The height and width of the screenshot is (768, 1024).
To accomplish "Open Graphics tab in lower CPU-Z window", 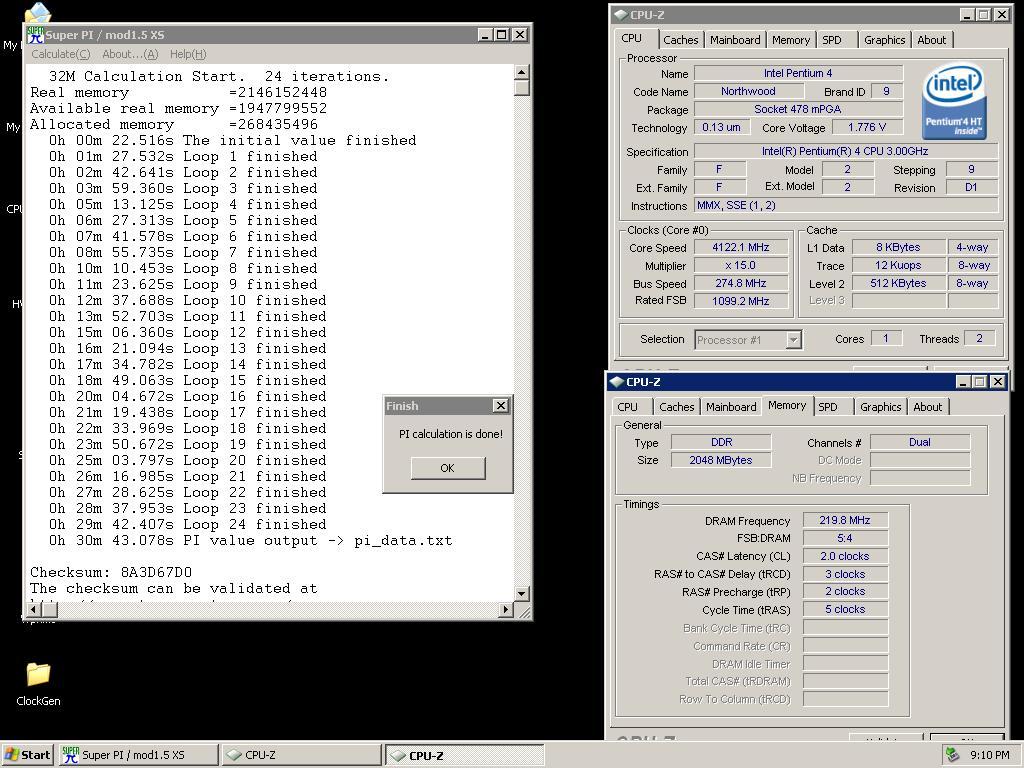I will coord(880,407).
